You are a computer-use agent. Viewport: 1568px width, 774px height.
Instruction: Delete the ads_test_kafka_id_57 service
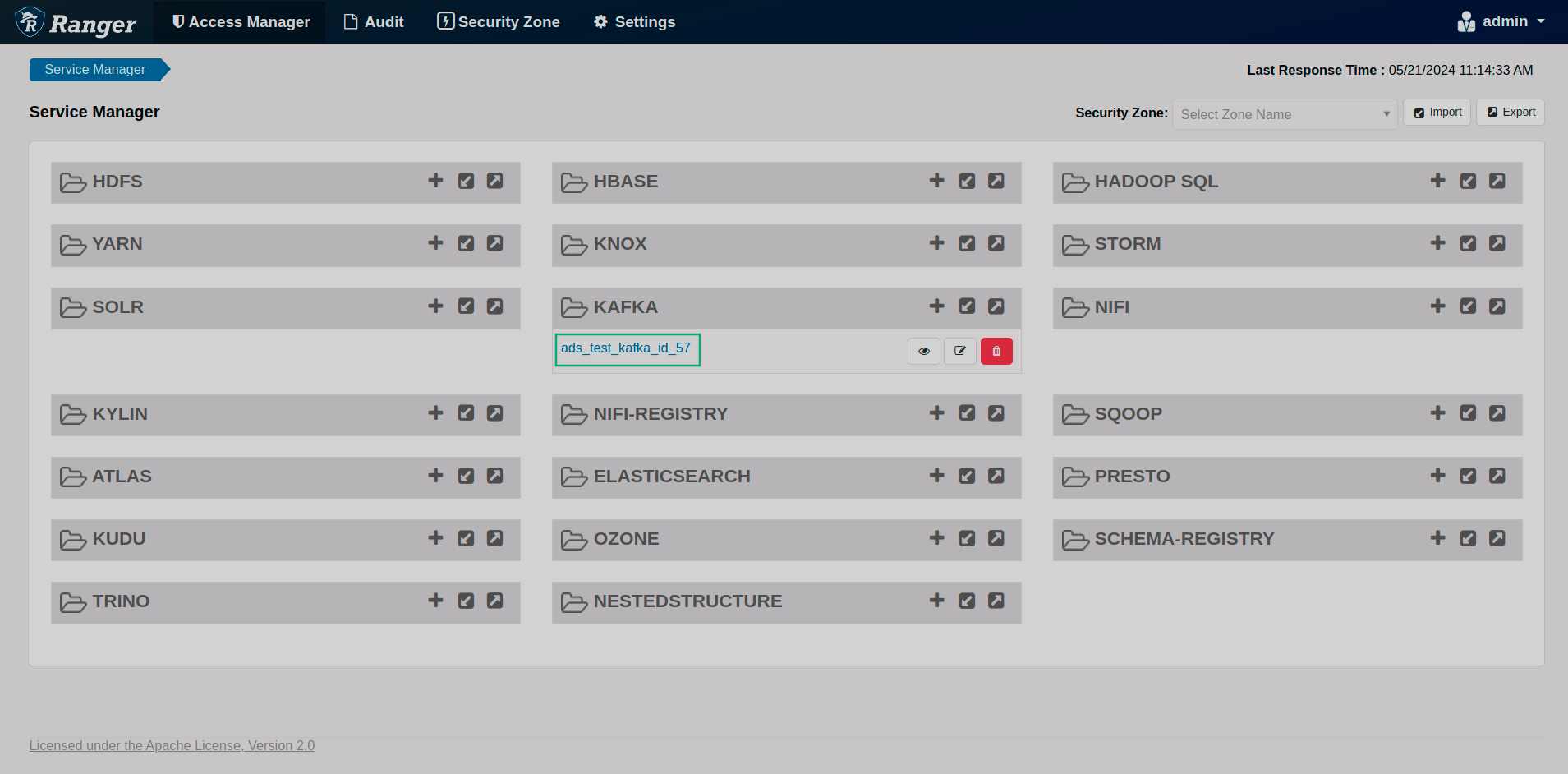pos(996,351)
